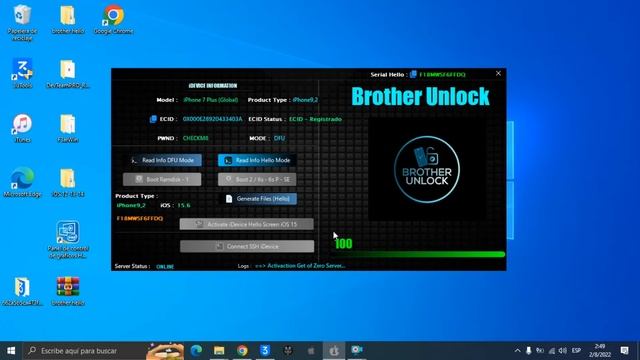Select the iPhone 7 Plus (Global) model text

coord(211,100)
